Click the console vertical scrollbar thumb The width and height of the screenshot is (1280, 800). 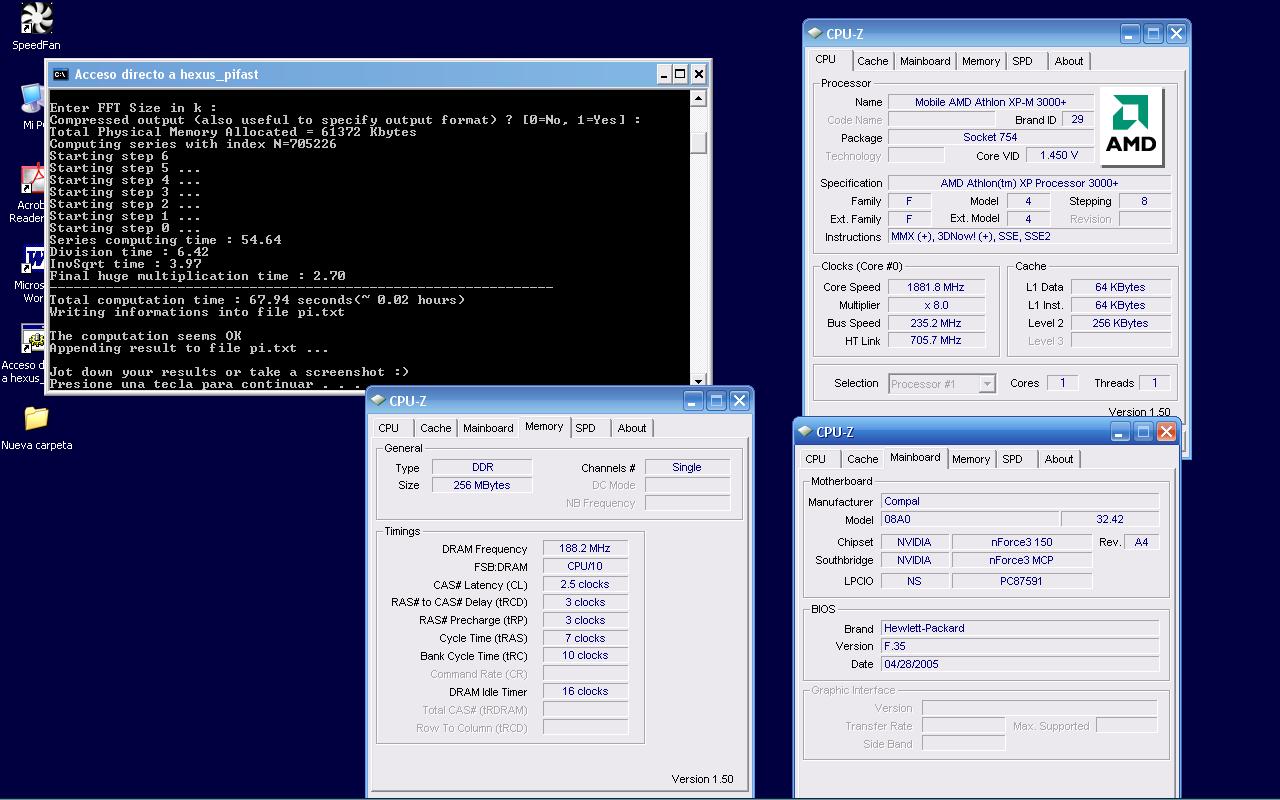699,143
